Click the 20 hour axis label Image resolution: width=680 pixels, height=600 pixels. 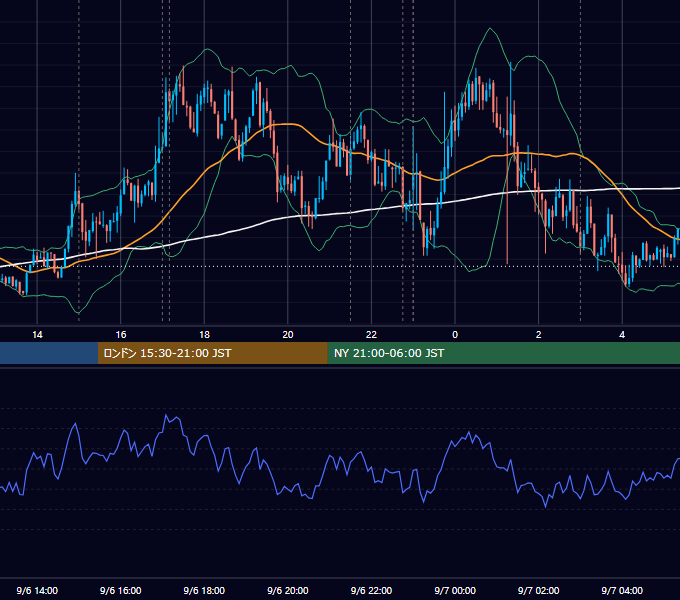(x=288, y=335)
